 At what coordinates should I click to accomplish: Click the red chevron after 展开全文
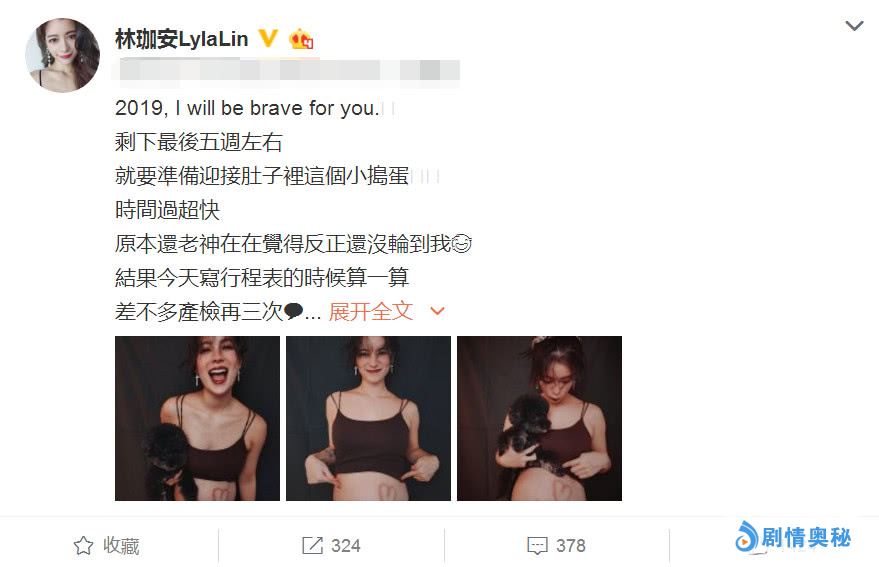[437, 311]
